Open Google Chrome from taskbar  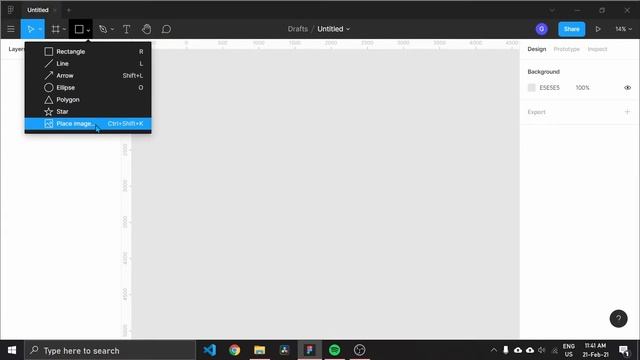234,350
